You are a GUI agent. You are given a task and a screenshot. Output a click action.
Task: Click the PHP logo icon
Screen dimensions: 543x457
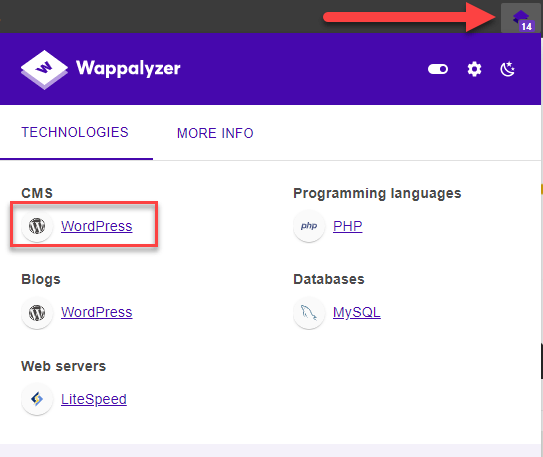(x=309, y=226)
